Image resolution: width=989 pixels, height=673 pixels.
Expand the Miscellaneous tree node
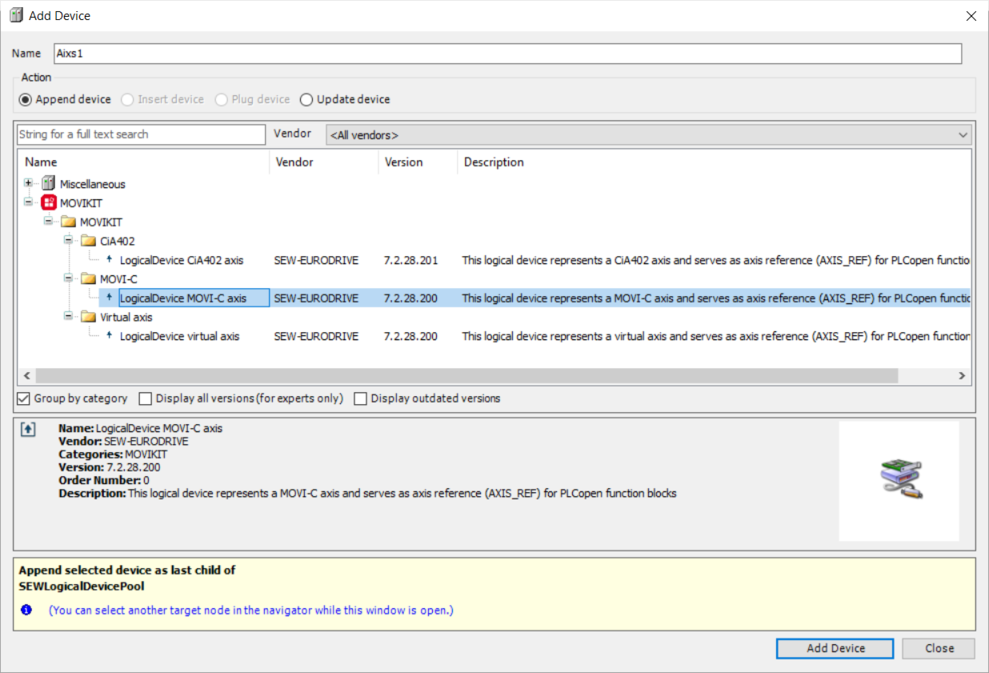coord(29,184)
